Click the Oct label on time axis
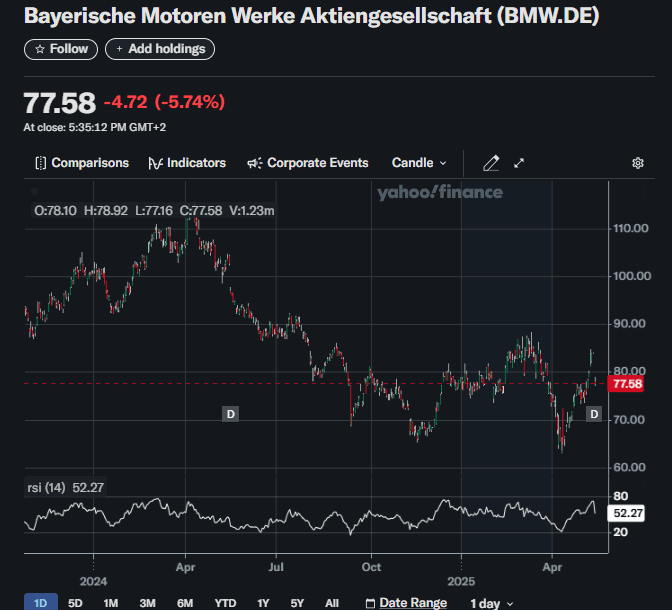The width and height of the screenshot is (672, 610). [371, 567]
